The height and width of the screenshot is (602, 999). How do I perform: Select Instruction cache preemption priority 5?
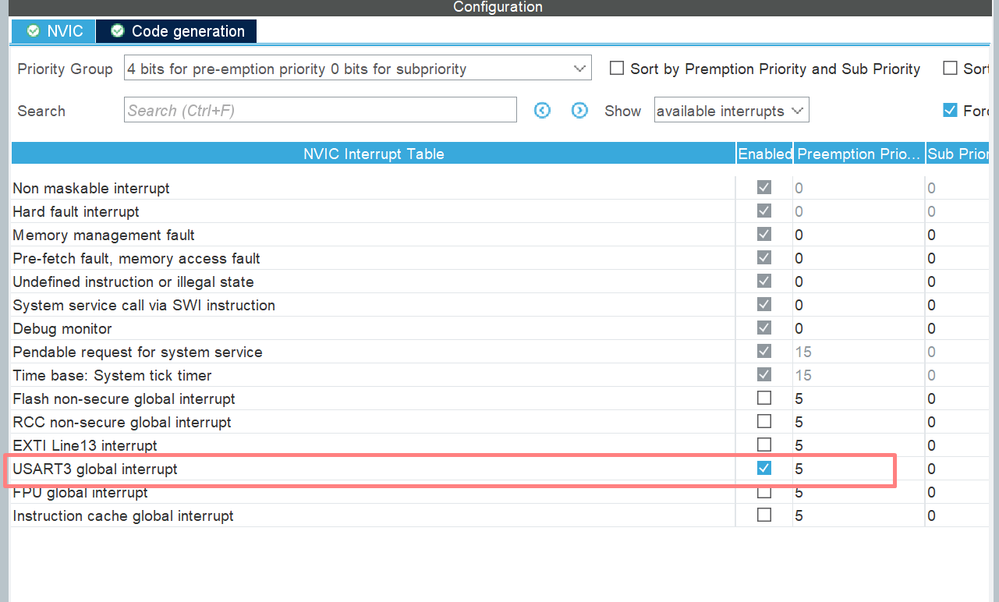coord(799,516)
